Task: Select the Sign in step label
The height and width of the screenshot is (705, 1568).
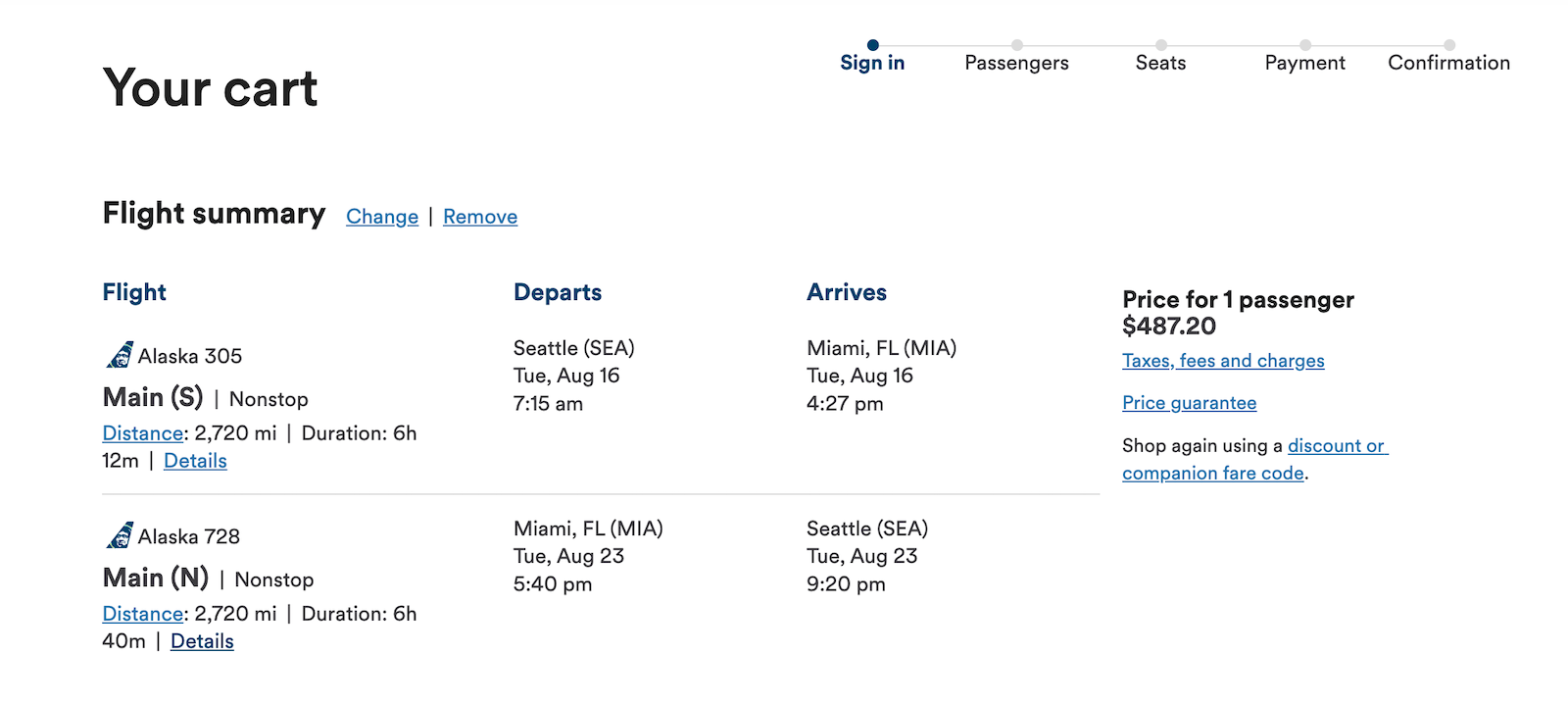Action: click(x=872, y=62)
